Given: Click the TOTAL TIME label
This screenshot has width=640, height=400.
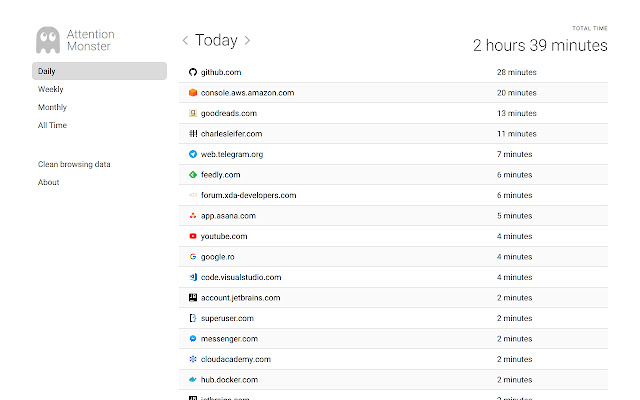Looking at the screenshot, I should pyautogui.click(x=590, y=28).
